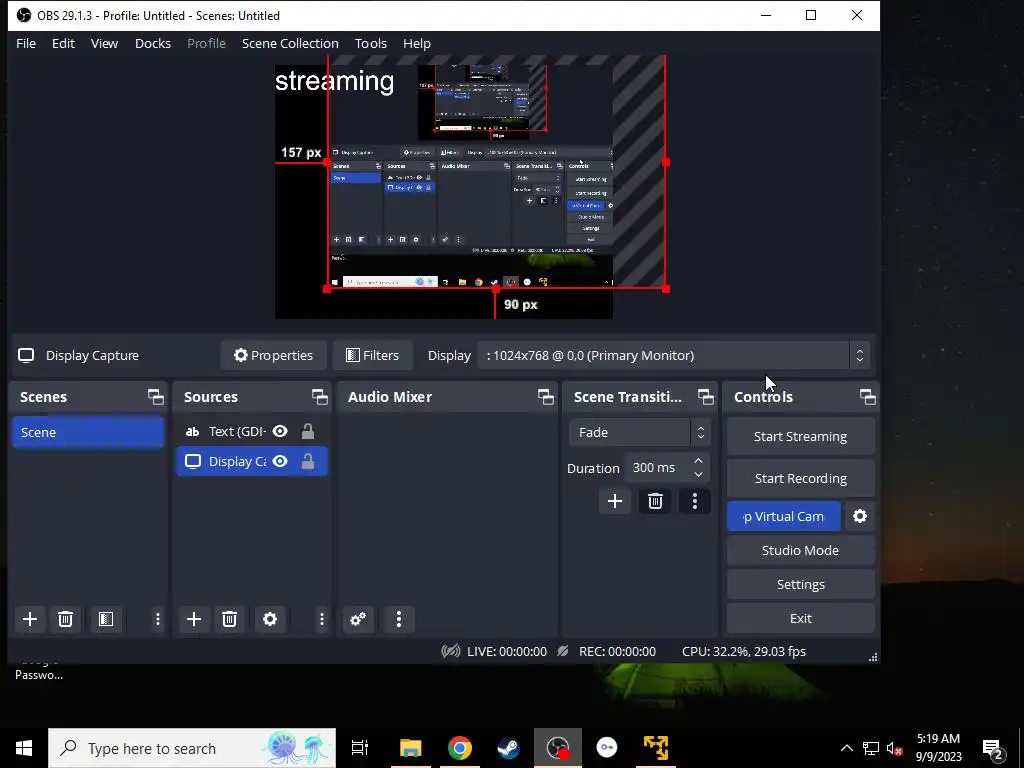
Task: Open OBS Settings button
Action: 801,584
